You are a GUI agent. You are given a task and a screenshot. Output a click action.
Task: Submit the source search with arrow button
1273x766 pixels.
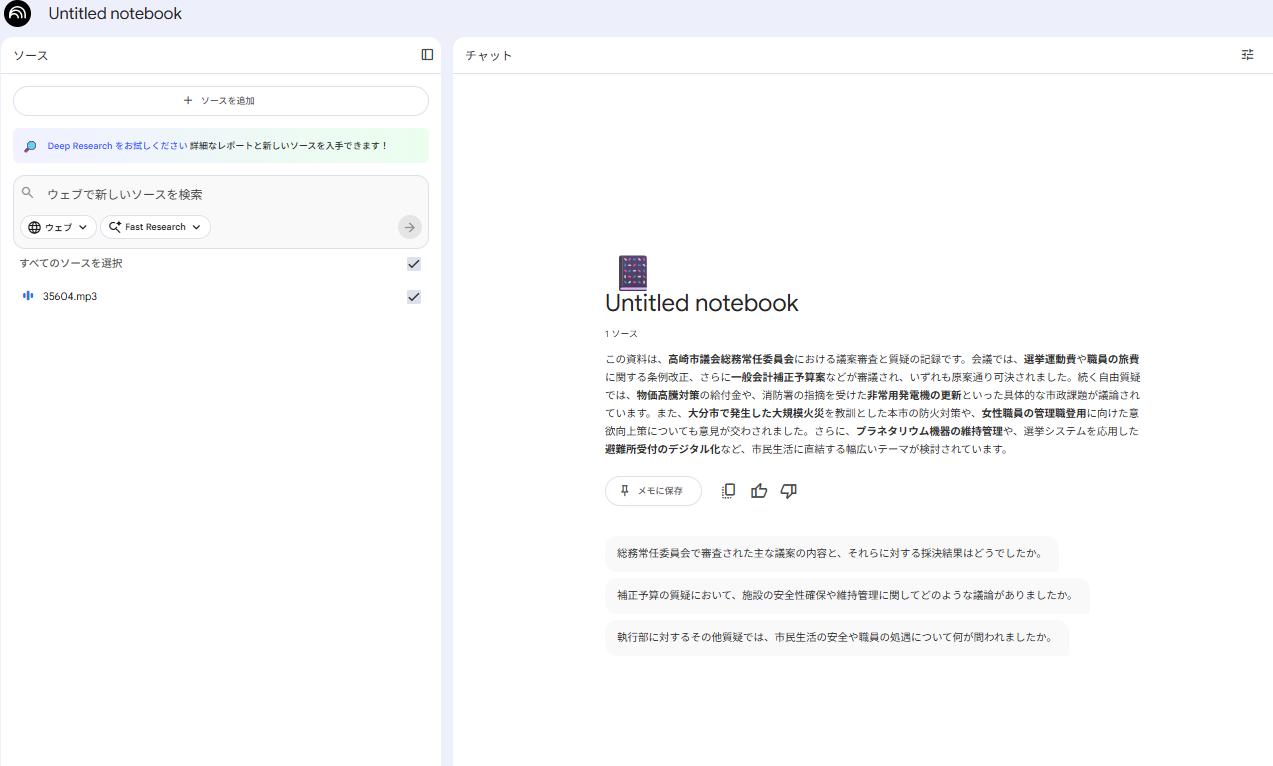409,227
